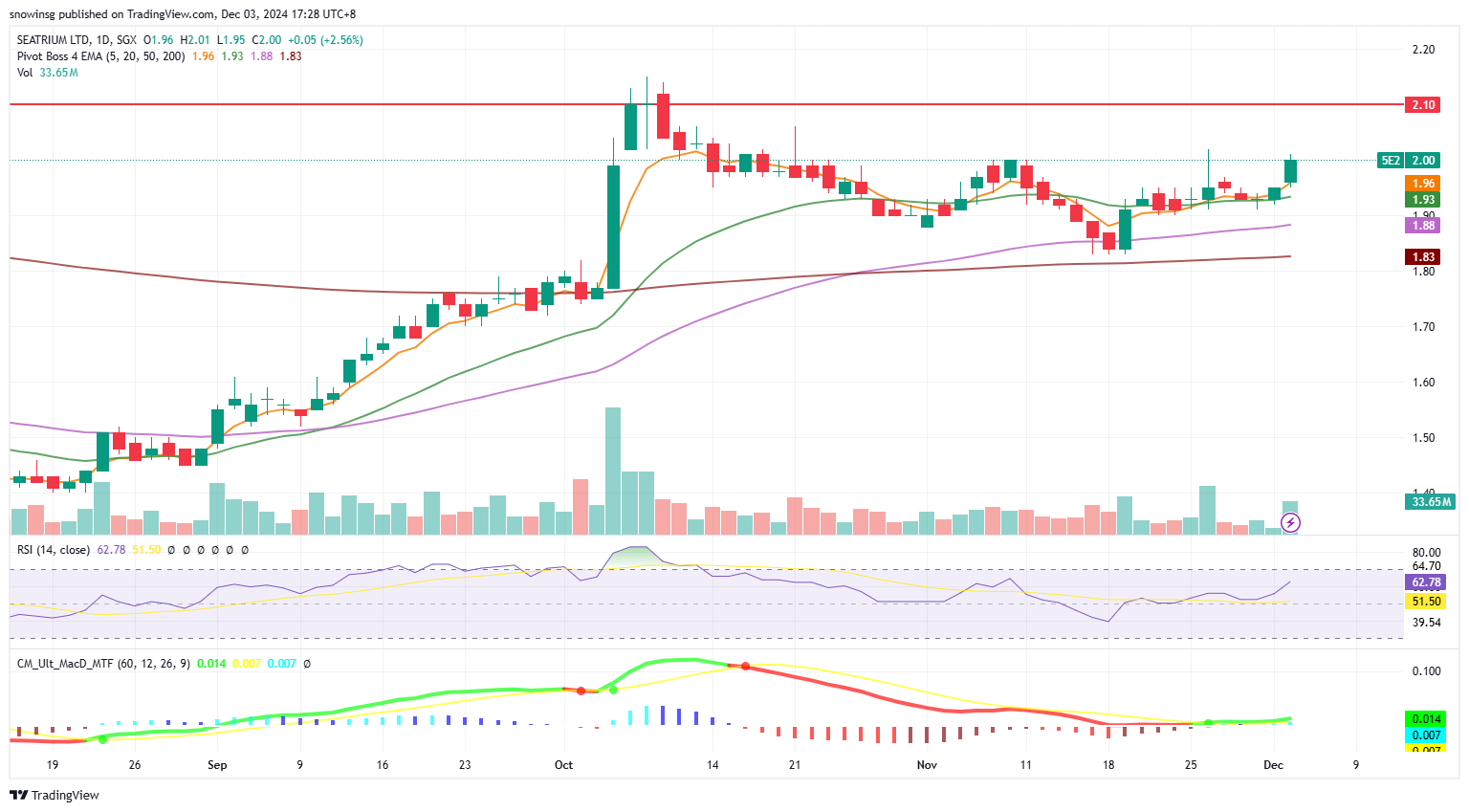Click the H2.01 high value in the legend

coord(195,40)
